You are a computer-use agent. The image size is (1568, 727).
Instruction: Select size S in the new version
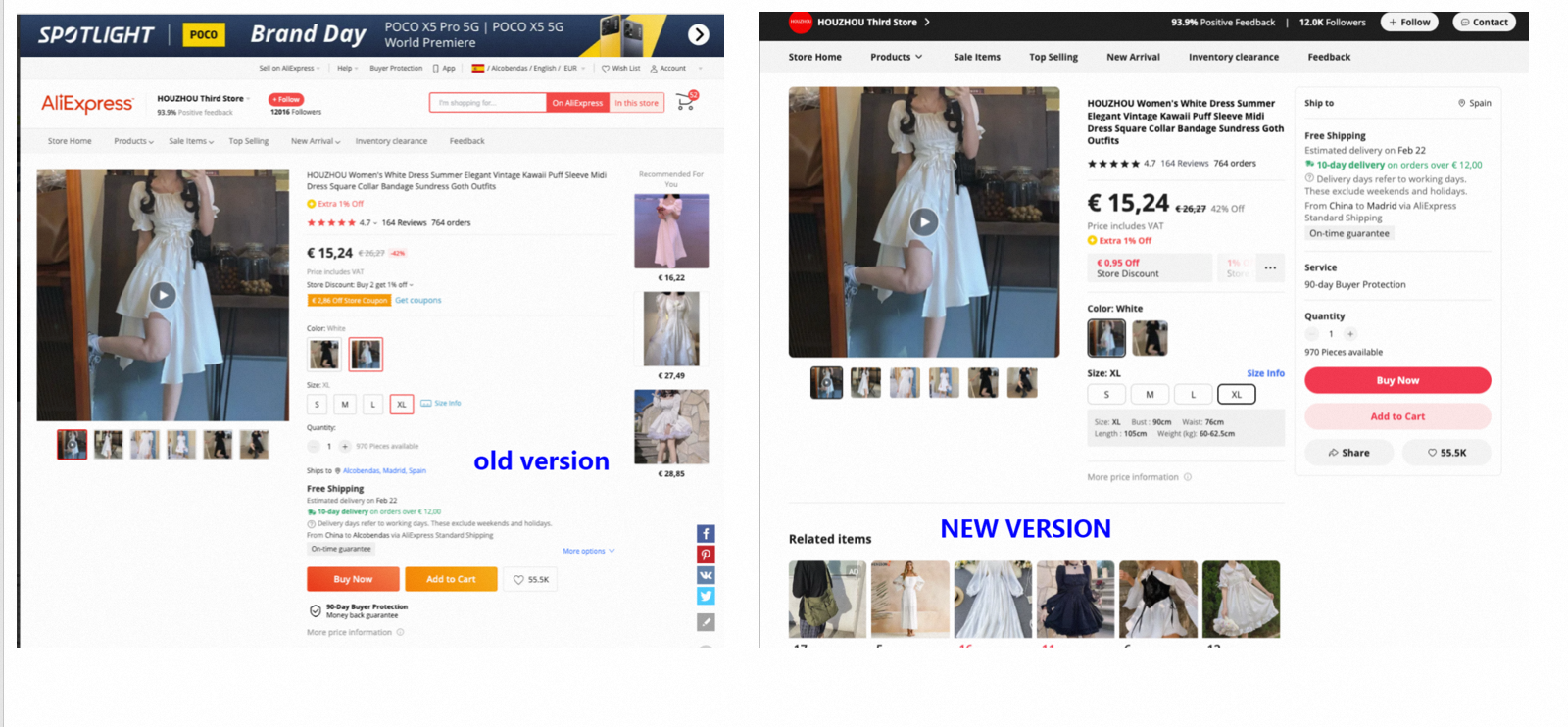pyautogui.click(x=1106, y=395)
